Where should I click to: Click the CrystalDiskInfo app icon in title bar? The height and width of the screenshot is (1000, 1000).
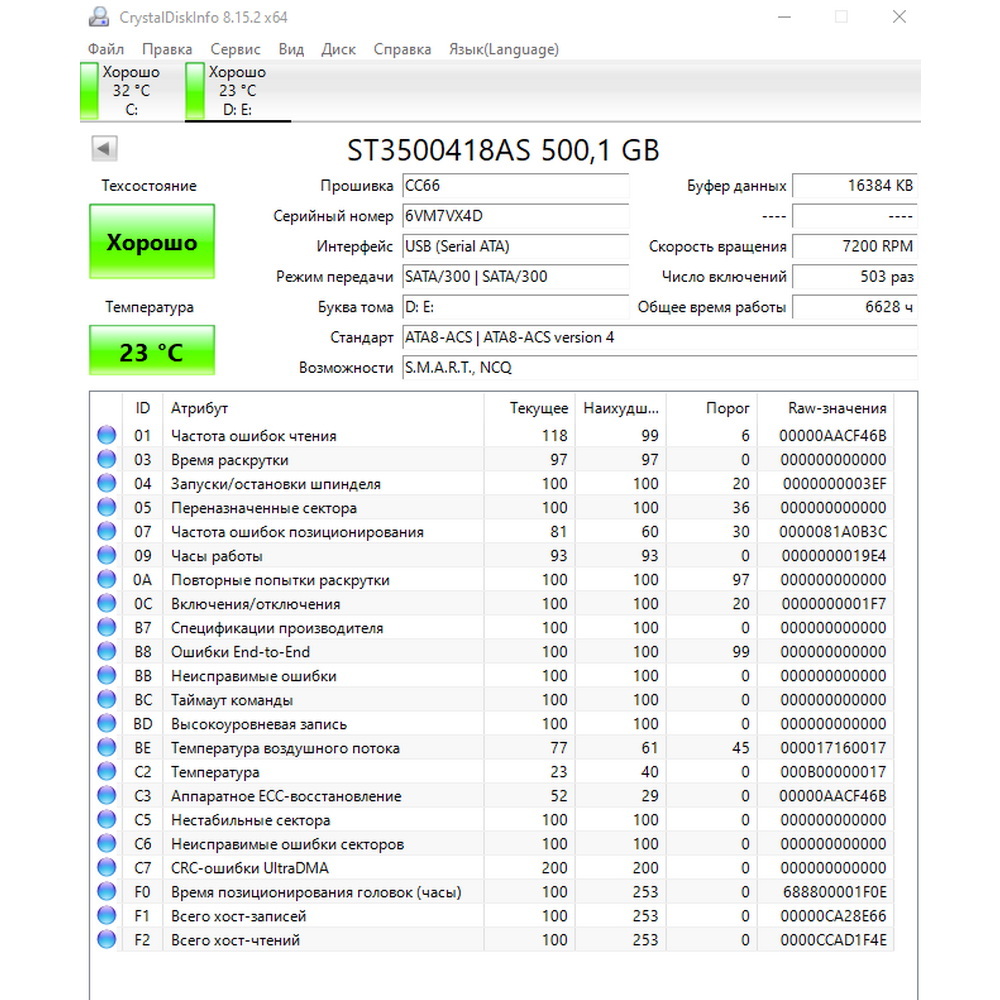click(x=99, y=17)
